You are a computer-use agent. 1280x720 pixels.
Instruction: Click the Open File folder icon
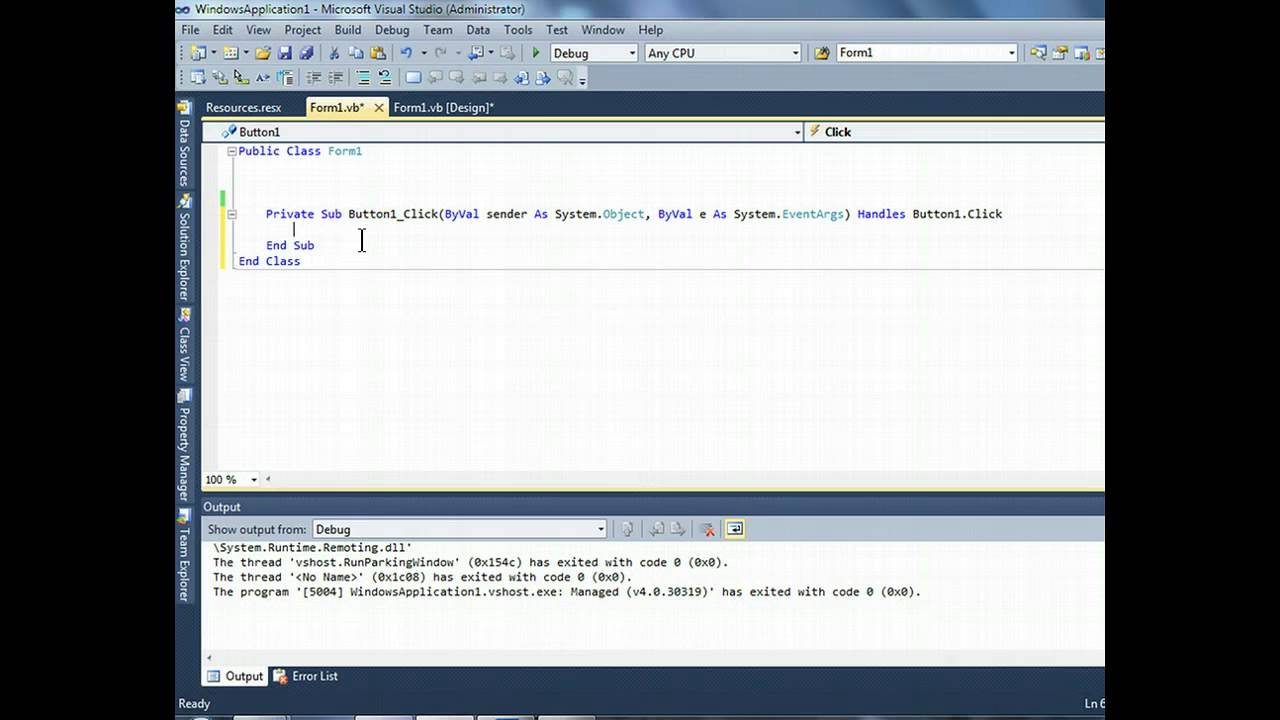(263, 53)
